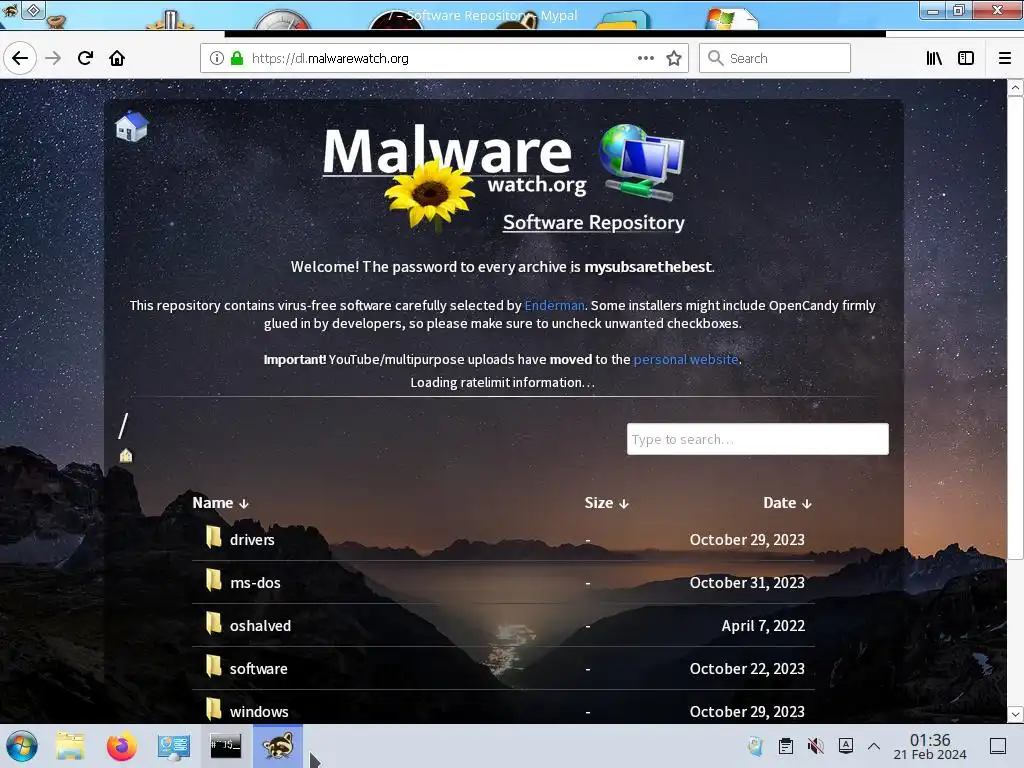Go back with the browser back arrow

(x=20, y=58)
